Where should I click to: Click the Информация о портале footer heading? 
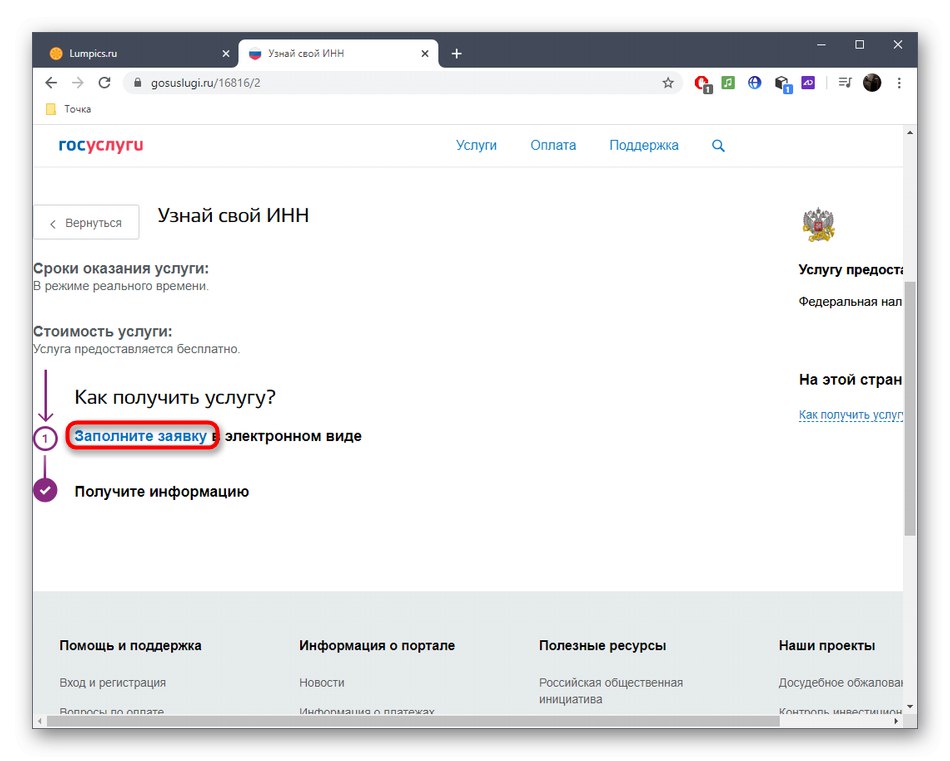pyautogui.click(x=377, y=646)
